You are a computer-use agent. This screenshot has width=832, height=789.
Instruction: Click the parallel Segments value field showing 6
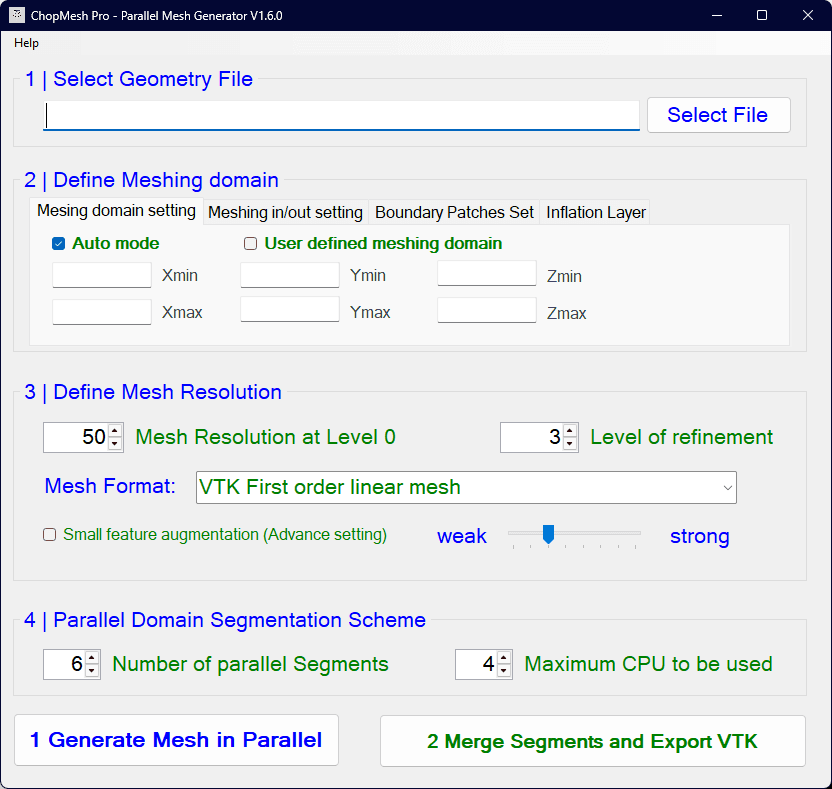click(x=64, y=664)
